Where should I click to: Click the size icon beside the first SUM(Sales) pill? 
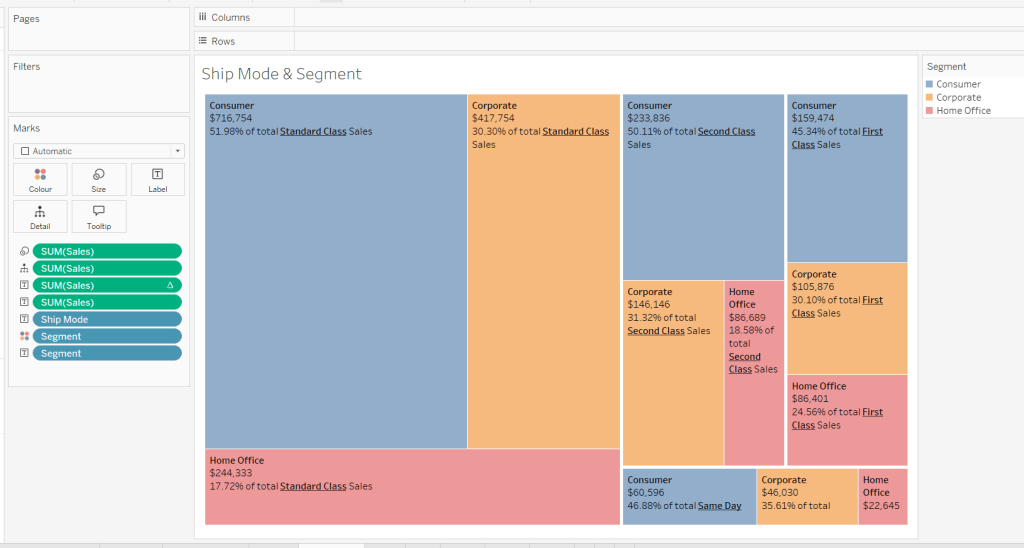click(x=24, y=251)
